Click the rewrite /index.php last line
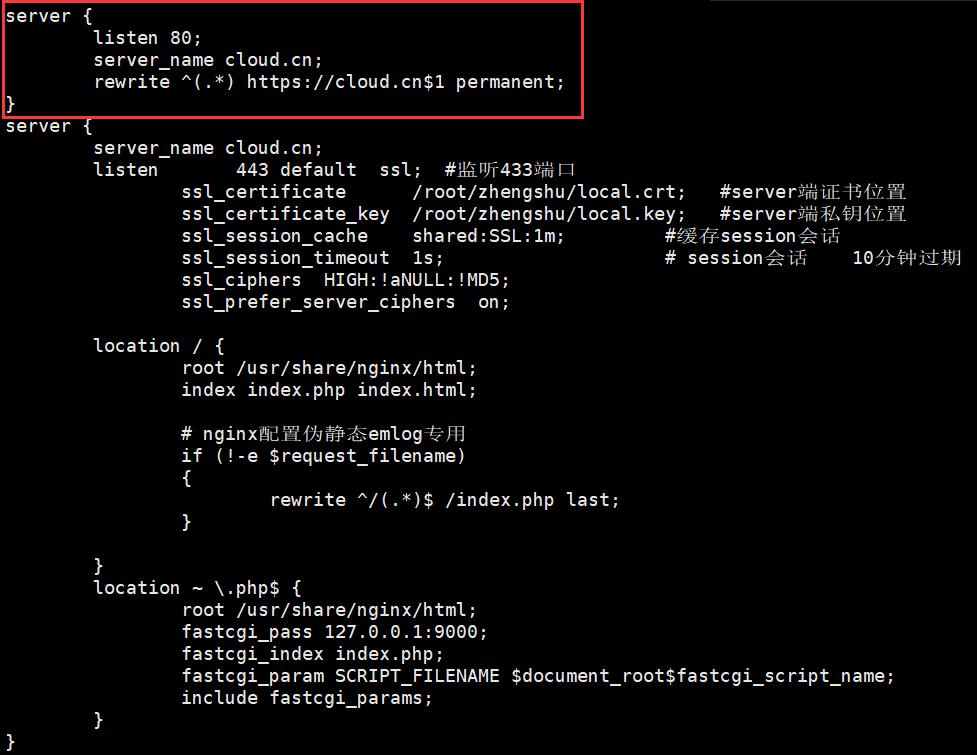 [444, 500]
